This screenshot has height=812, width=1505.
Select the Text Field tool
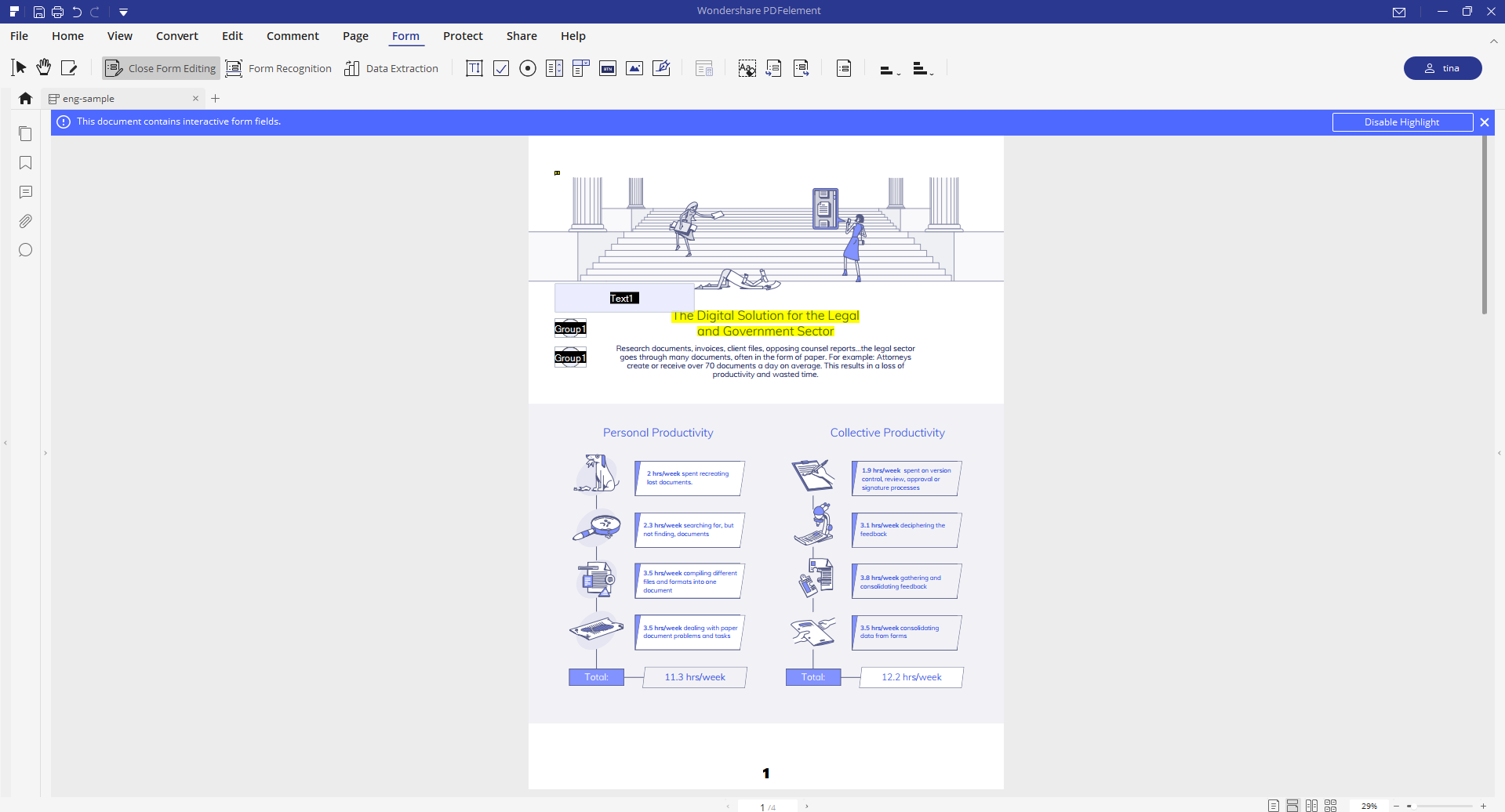coord(474,68)
